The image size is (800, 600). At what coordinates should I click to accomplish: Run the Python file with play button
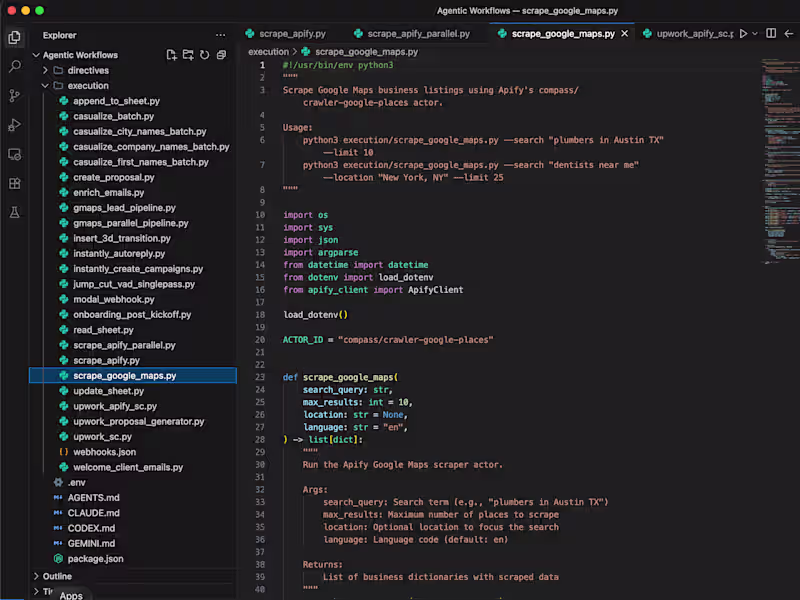(x=743, y=34)
